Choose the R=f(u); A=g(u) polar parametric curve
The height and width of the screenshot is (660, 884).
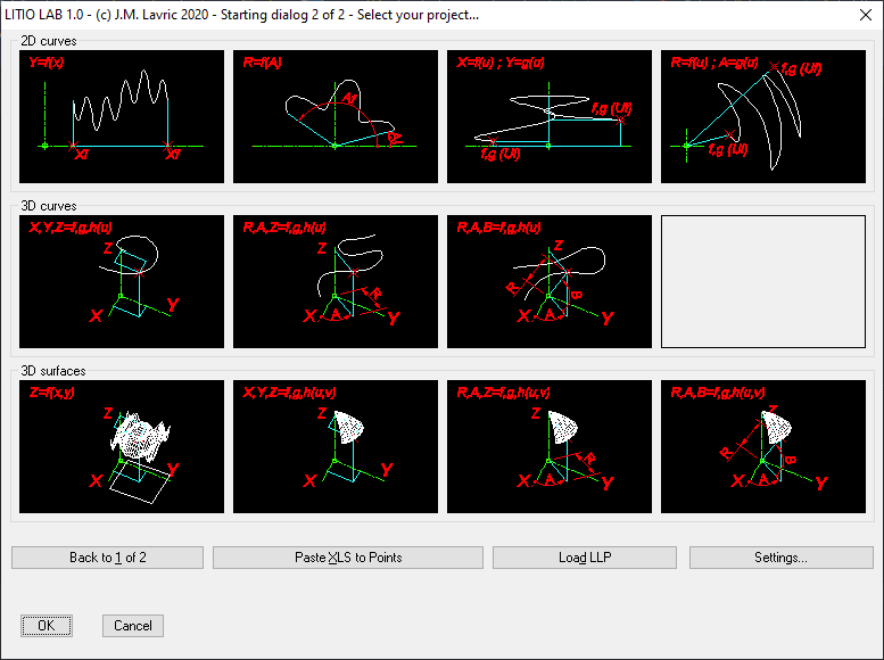coord(763,117)
